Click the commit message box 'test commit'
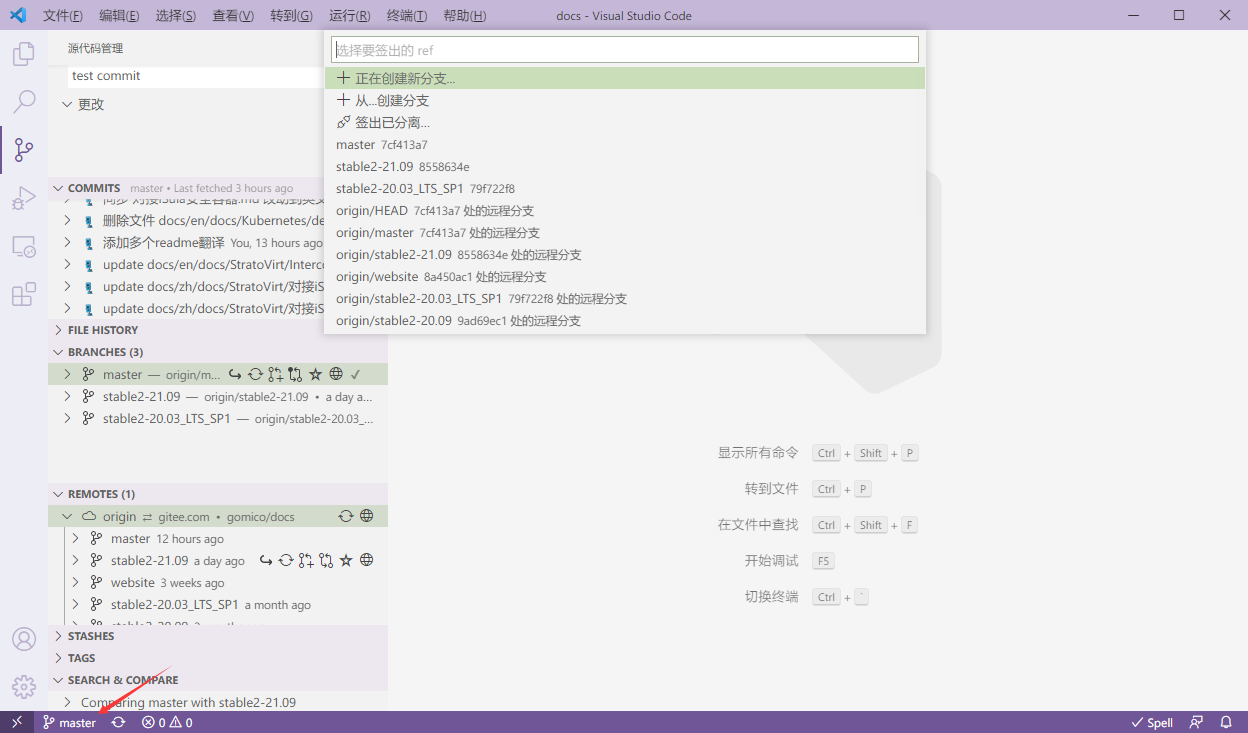 coord(196,76)
